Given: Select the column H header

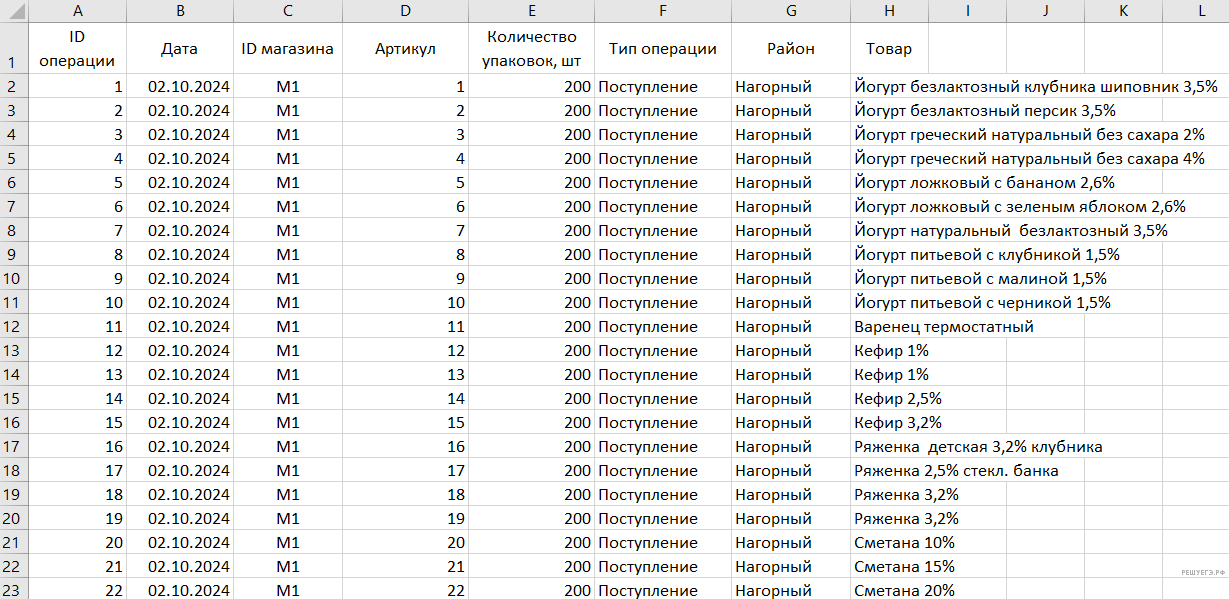Looking at the screenshot, I should pos(889,10).
